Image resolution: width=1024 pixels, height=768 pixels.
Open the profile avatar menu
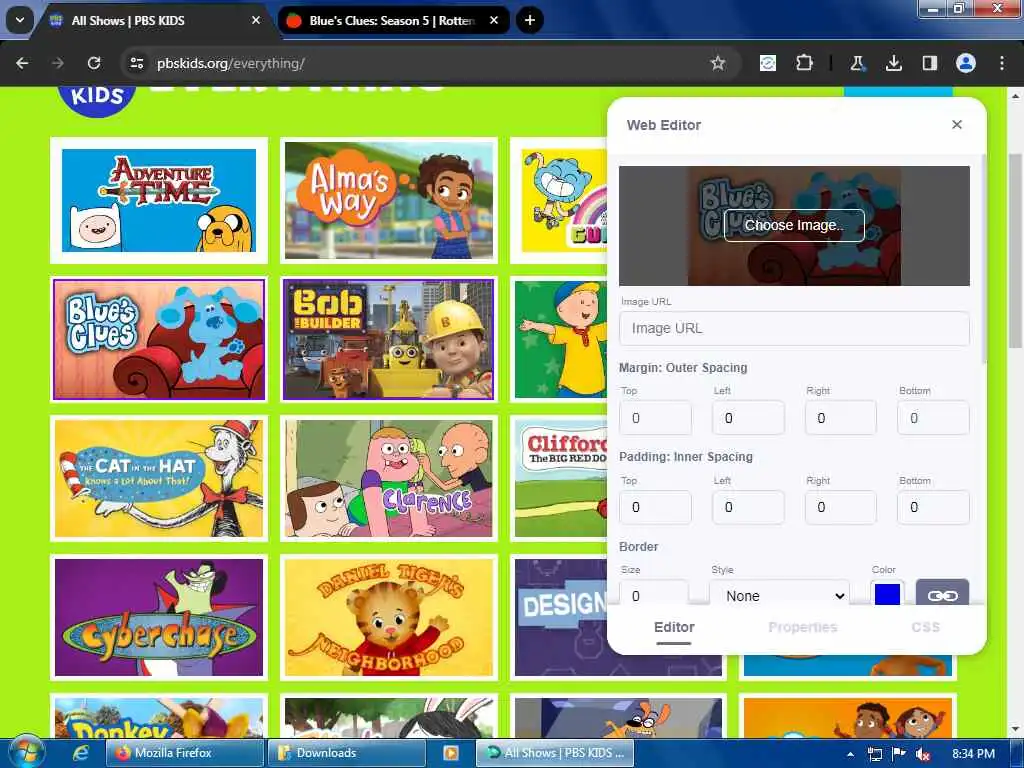[966, 63]
